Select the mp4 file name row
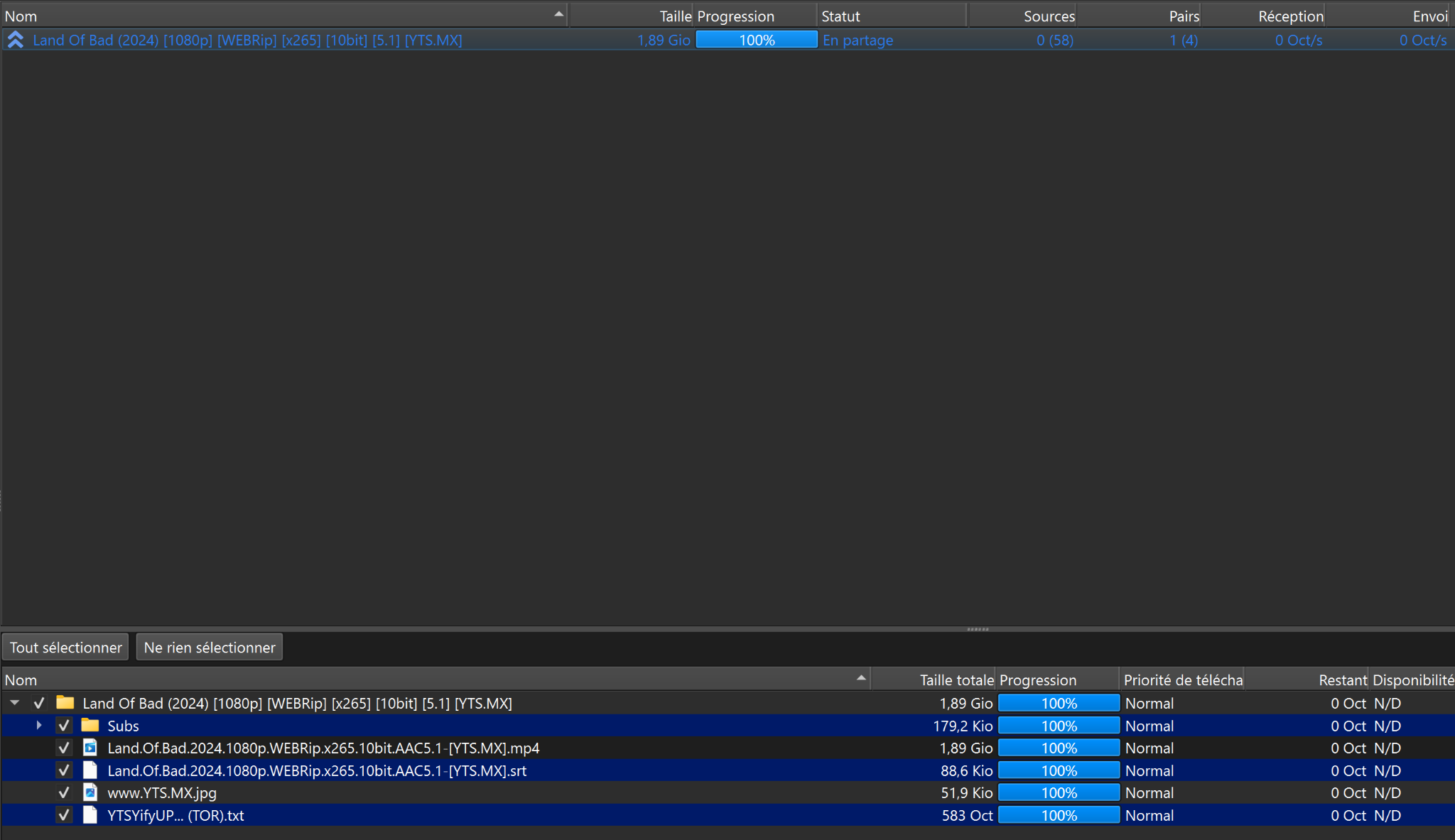1455x840 pixels. pos(323,748)
